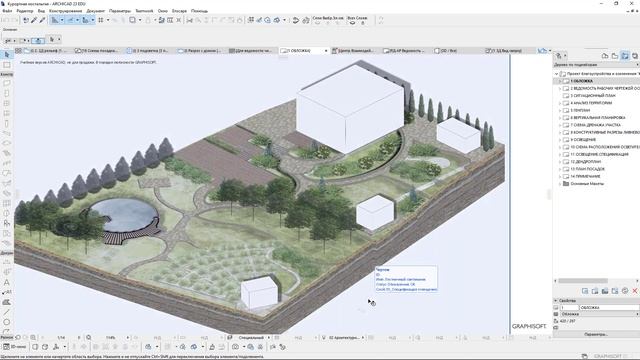This screenshot has height=360, width=640.
Task: Click the Split scissors icon in the toolbar
Action: pos(189,20)
